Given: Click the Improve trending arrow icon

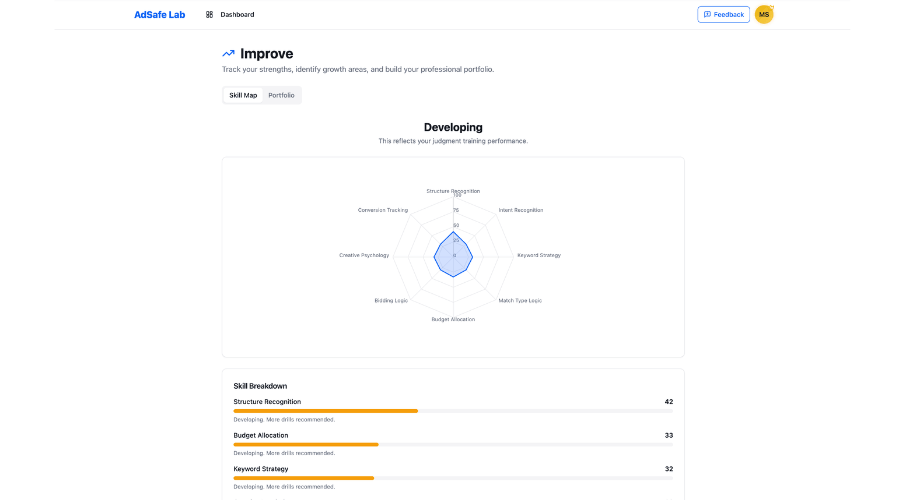Looking at the screenshot, I should pos(229,54).
